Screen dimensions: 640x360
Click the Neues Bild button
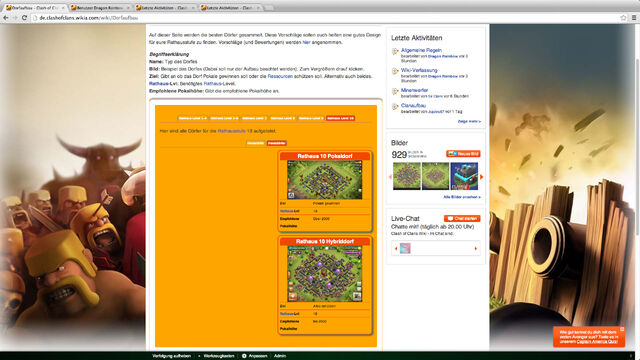[x=463, y=153]
